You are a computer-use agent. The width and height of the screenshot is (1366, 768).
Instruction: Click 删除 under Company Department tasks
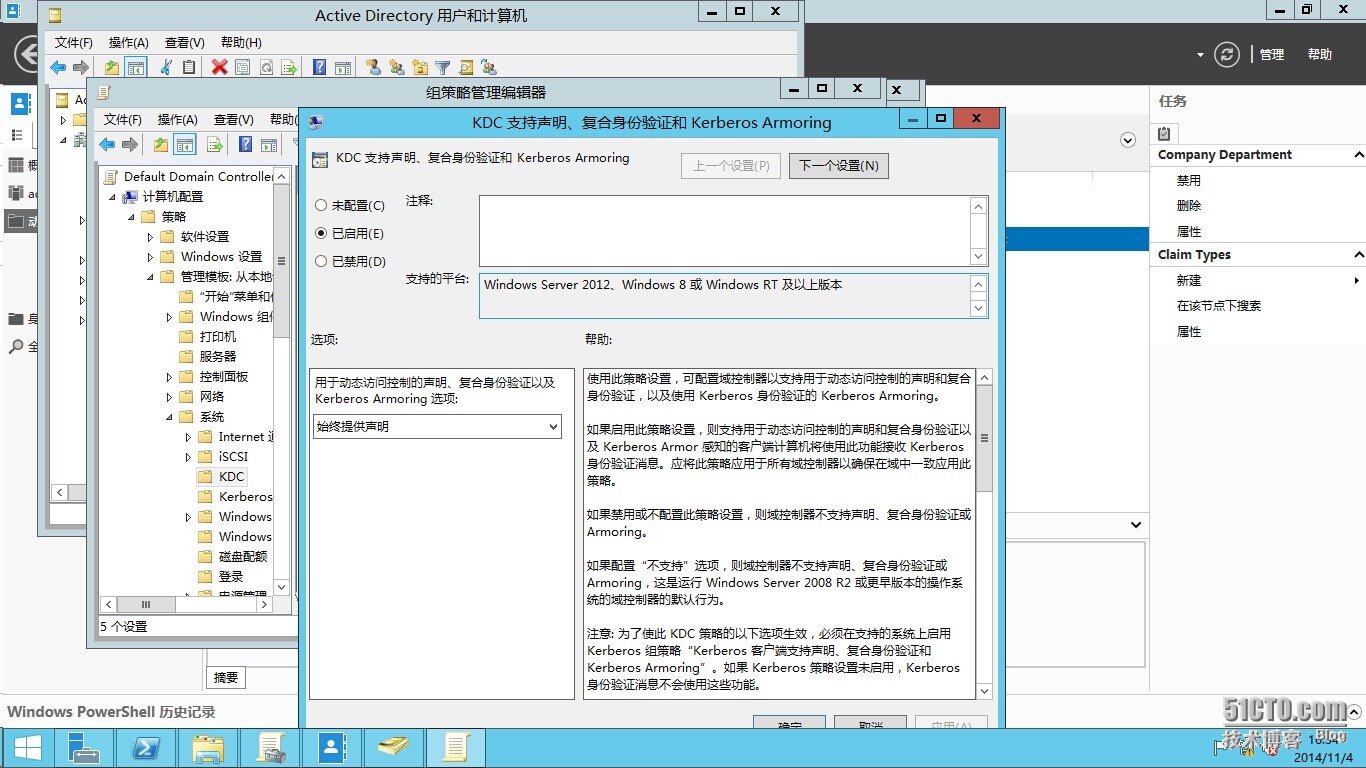coord(1189,206)
